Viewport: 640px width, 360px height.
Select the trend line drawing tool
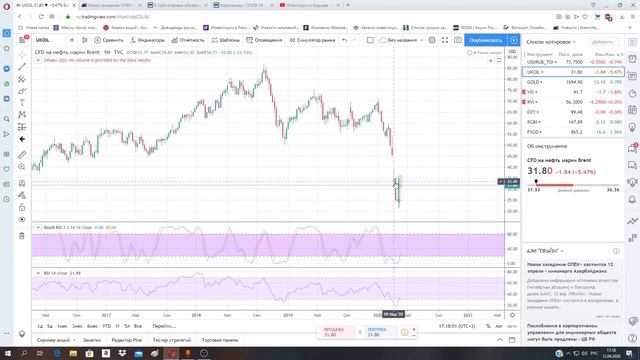[22, 67]
